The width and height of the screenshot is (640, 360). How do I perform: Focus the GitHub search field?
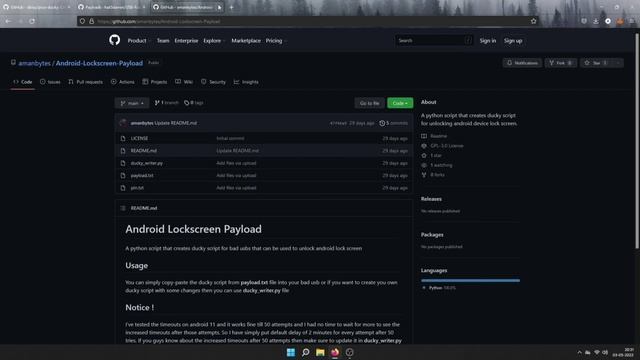[434, 40]
